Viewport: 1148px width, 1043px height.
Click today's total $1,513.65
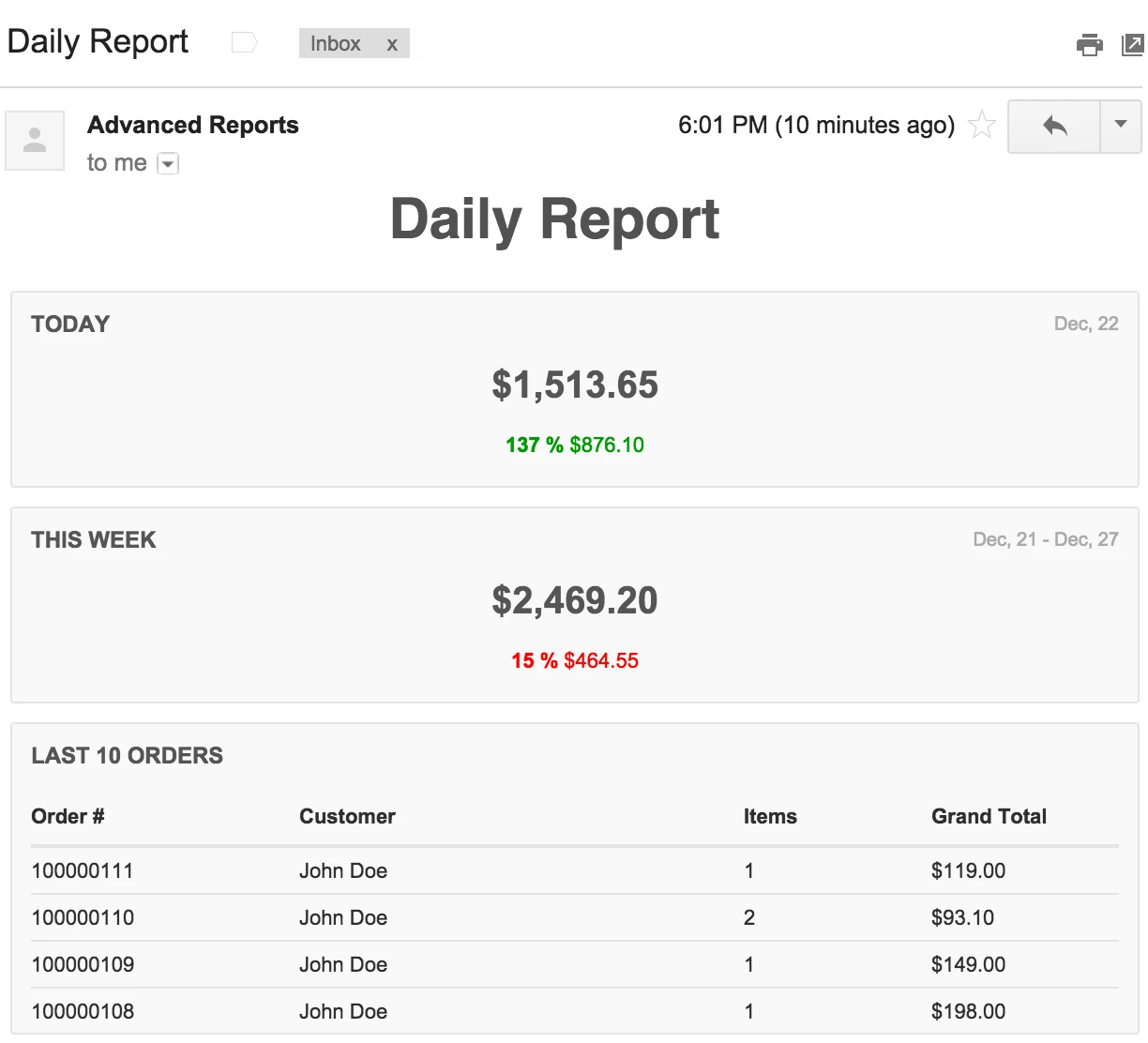point(574,385)
